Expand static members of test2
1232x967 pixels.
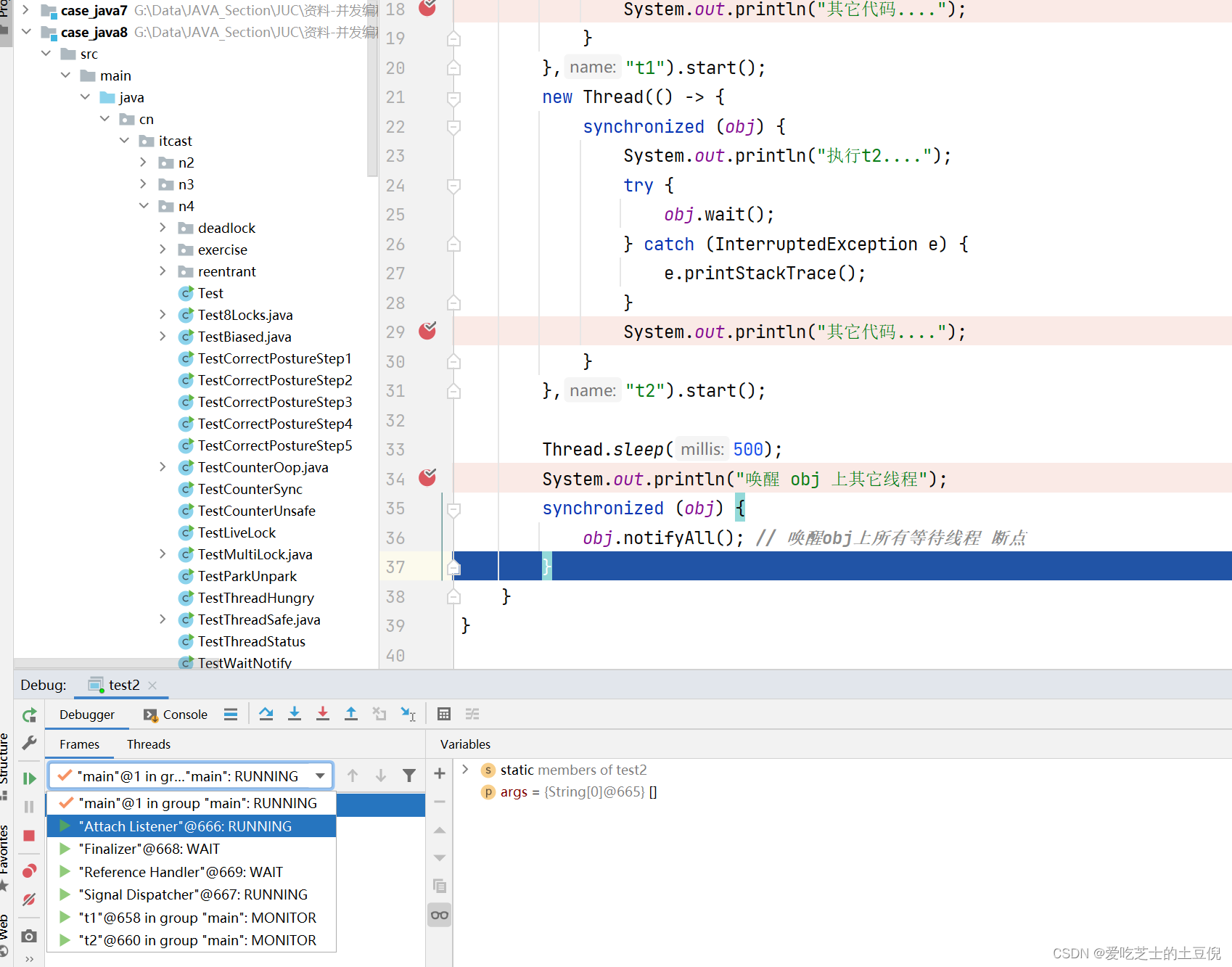(465, 769)
